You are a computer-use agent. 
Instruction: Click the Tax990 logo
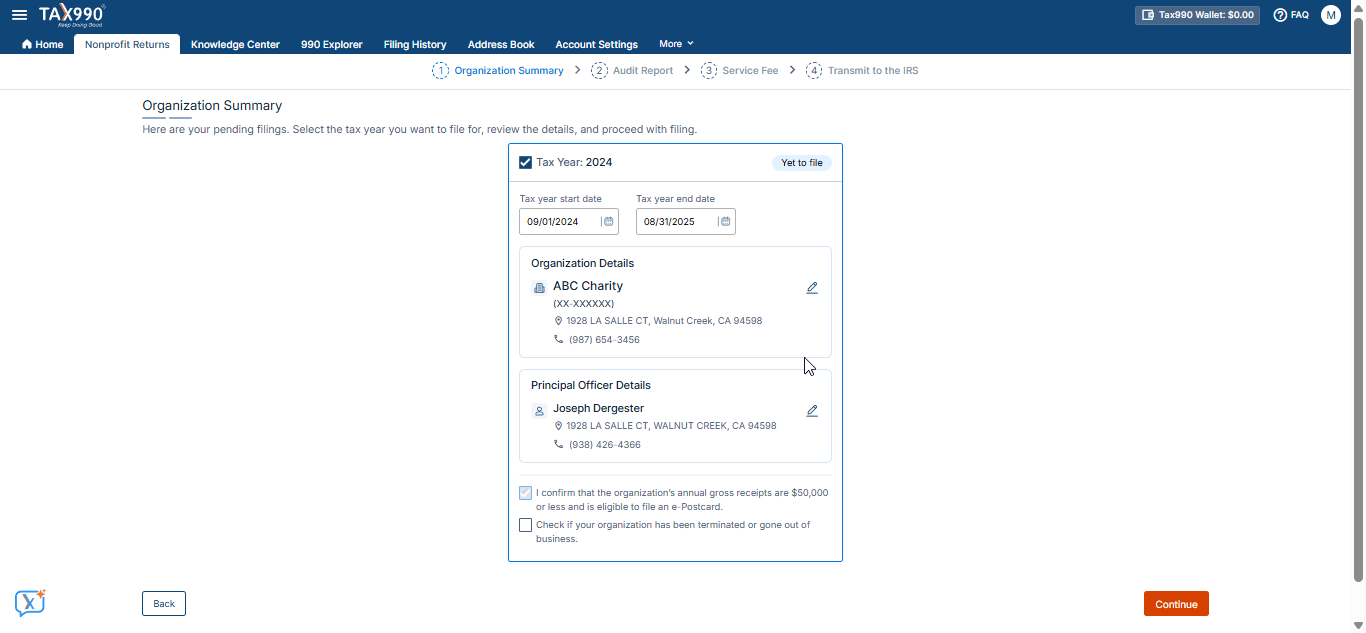72,14
